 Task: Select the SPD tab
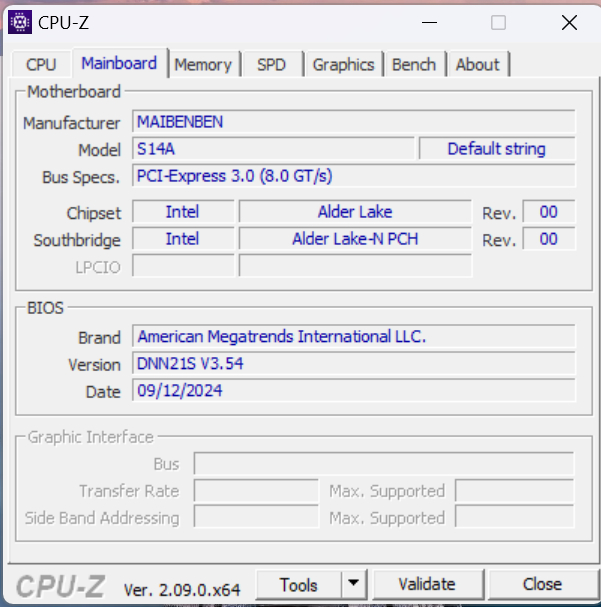tap(271, 64)
